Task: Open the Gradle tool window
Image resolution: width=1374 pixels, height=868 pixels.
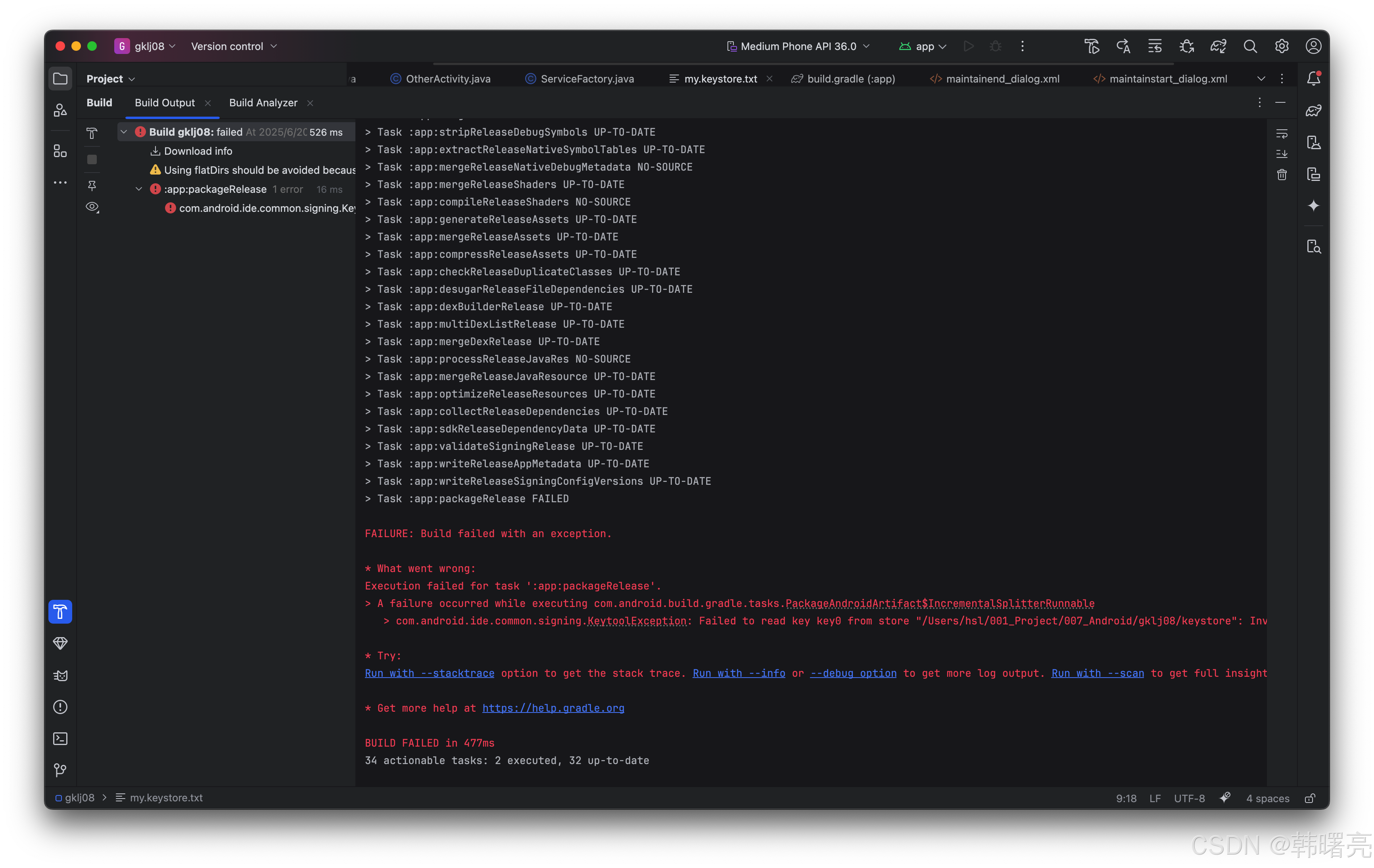Action: (x=1314, y=110)
